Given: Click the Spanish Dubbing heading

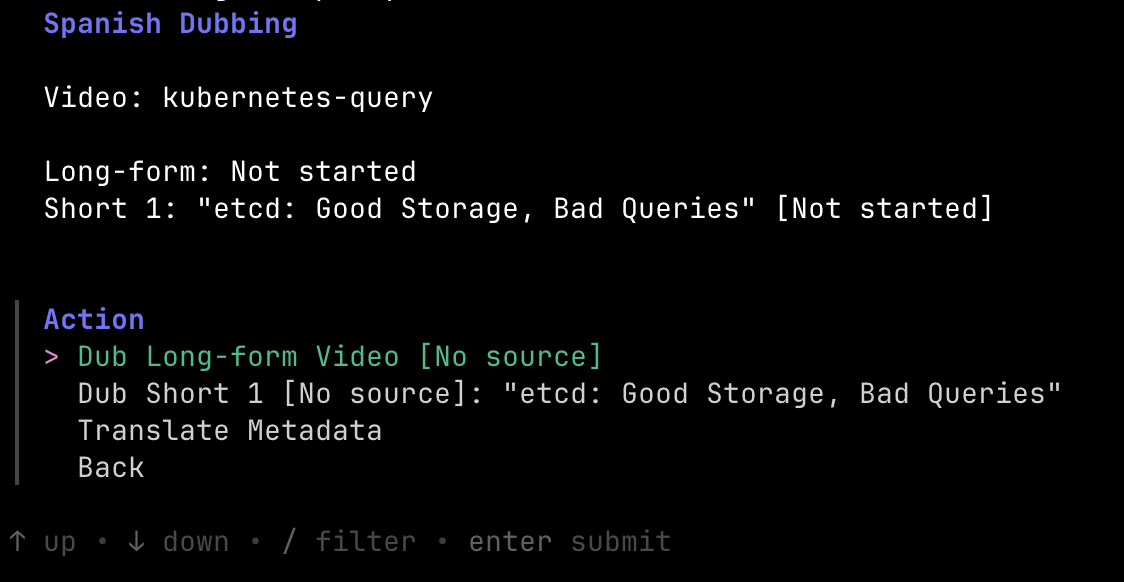Looking at the screenshot, I should (x=170, y=24).
